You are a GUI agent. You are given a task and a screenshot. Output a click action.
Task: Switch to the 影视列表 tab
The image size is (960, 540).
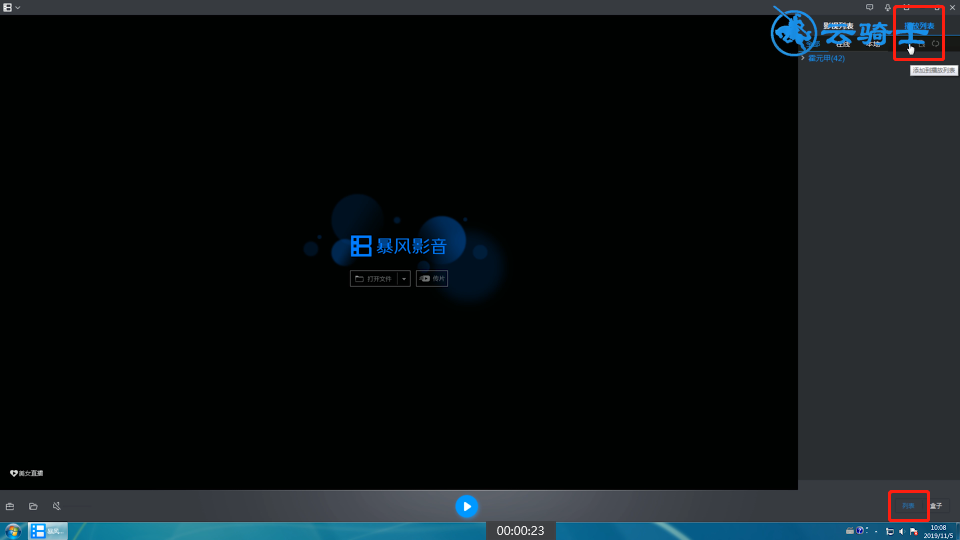pyautogui.click(x=838, y=26)
